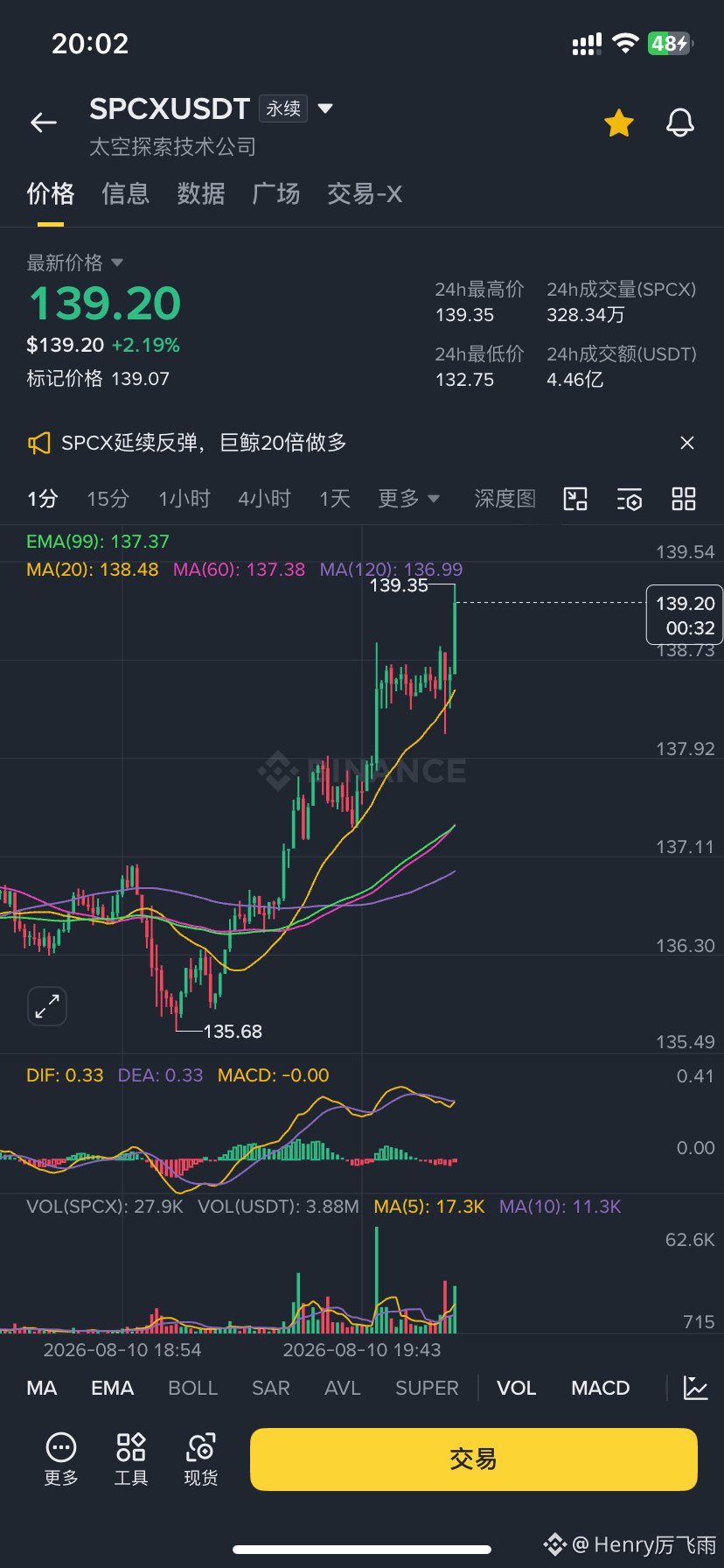Image resolution: width=724 pixels, height=1568 pixels.
Task: Tap the 24h最高价 139.35 value
Action: point(465,315)
